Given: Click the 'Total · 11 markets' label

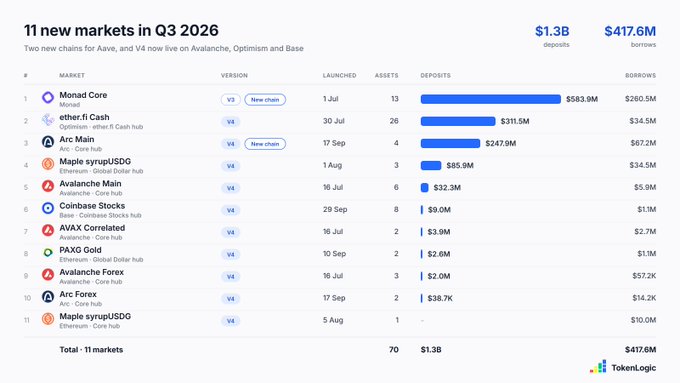Looking at the screenshot, I should tap(91, 350).
